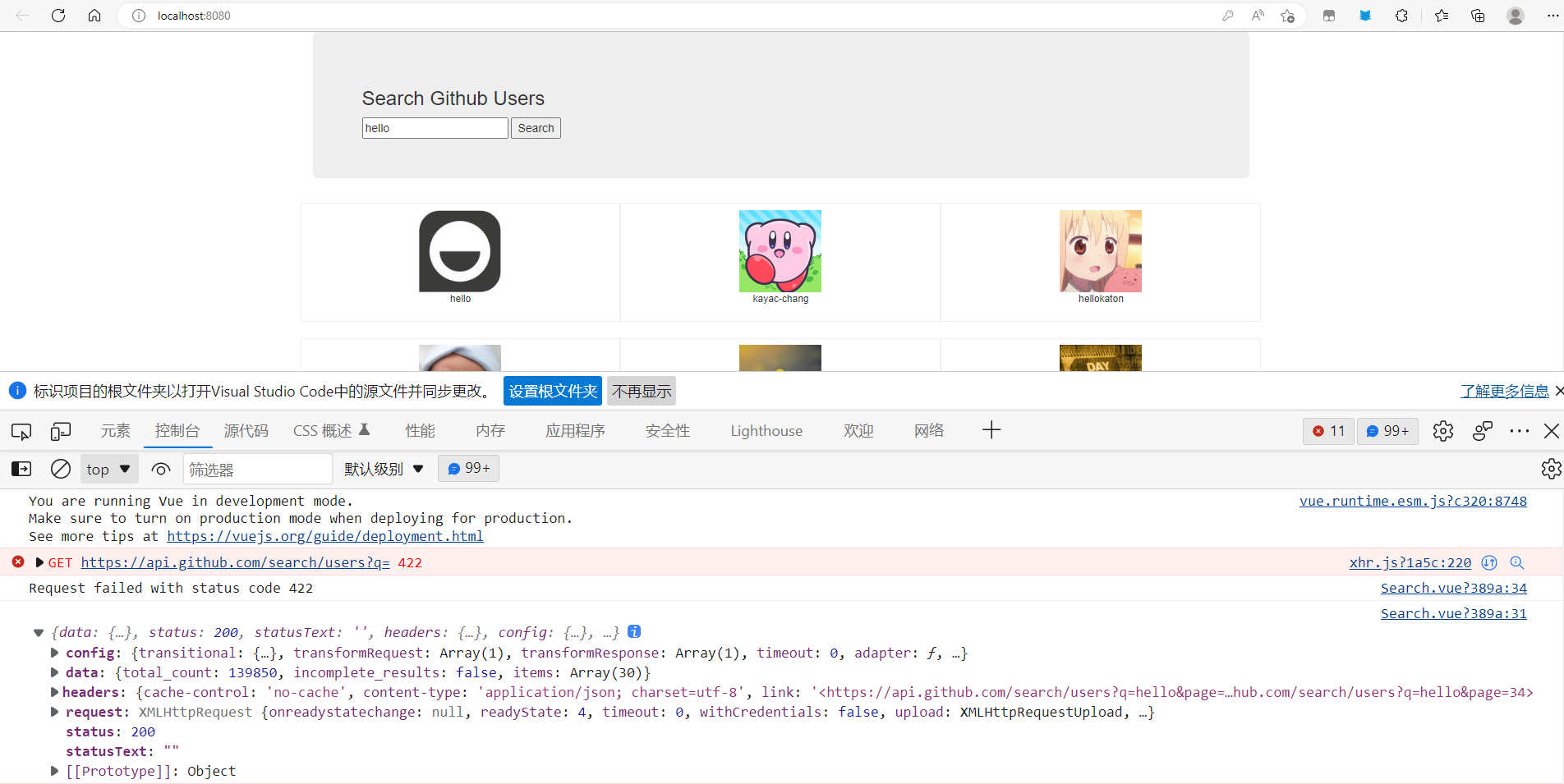Click the browser address bar URL
This screenshot has height=784, width=1564.
[194, 16]
